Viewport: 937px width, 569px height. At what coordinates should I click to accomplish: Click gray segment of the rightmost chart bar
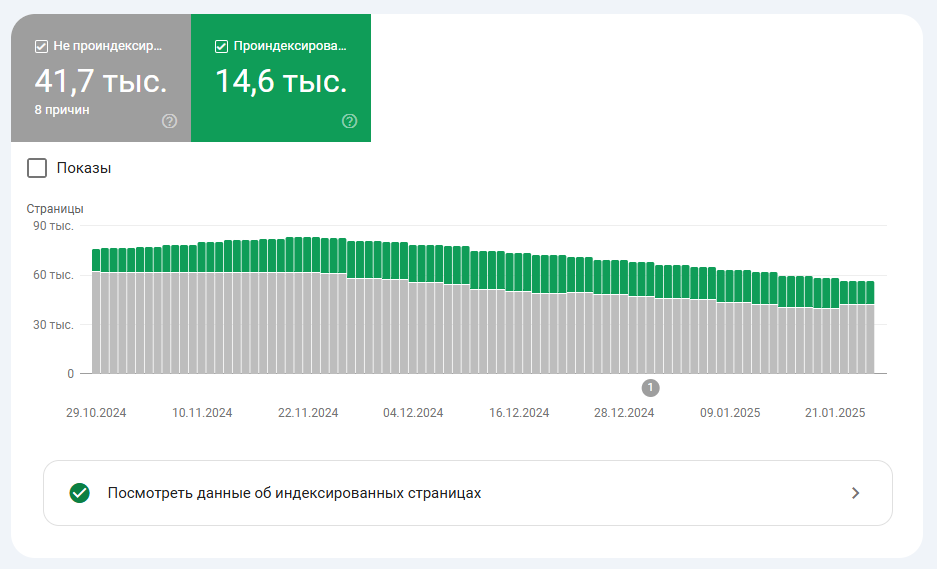(870, 338)
